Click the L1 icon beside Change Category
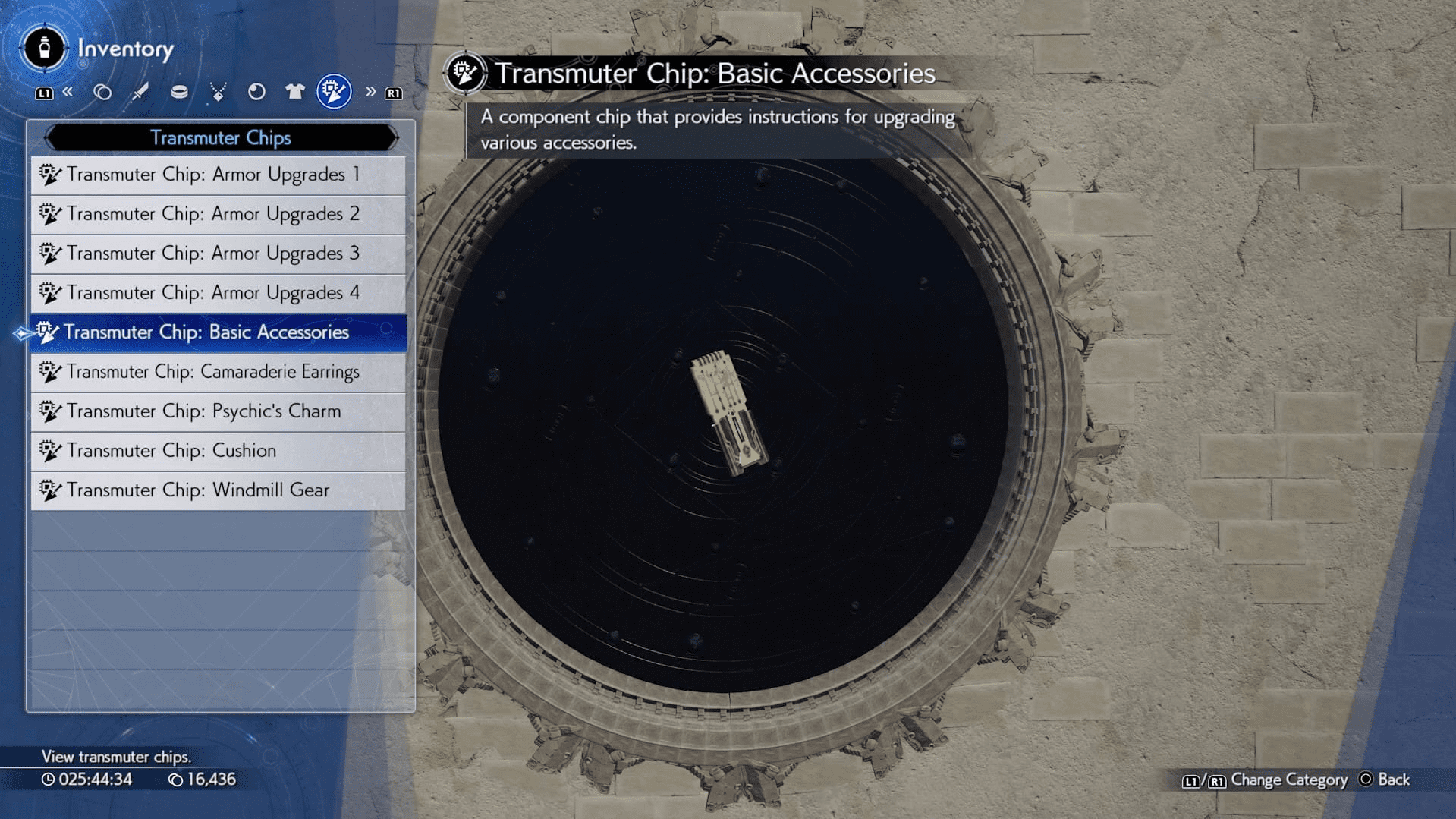1456x819 pixels. (x=1190, y=781)
